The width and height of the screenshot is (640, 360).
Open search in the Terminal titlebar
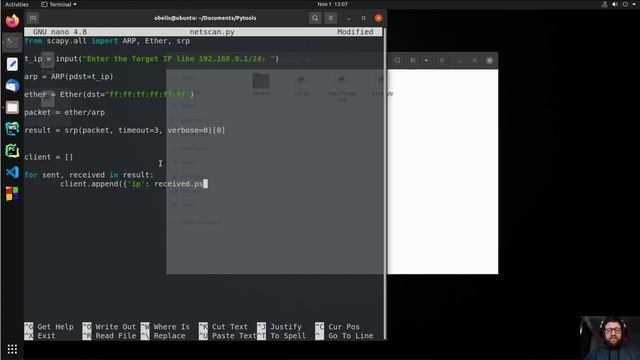(x=315, y=18)
